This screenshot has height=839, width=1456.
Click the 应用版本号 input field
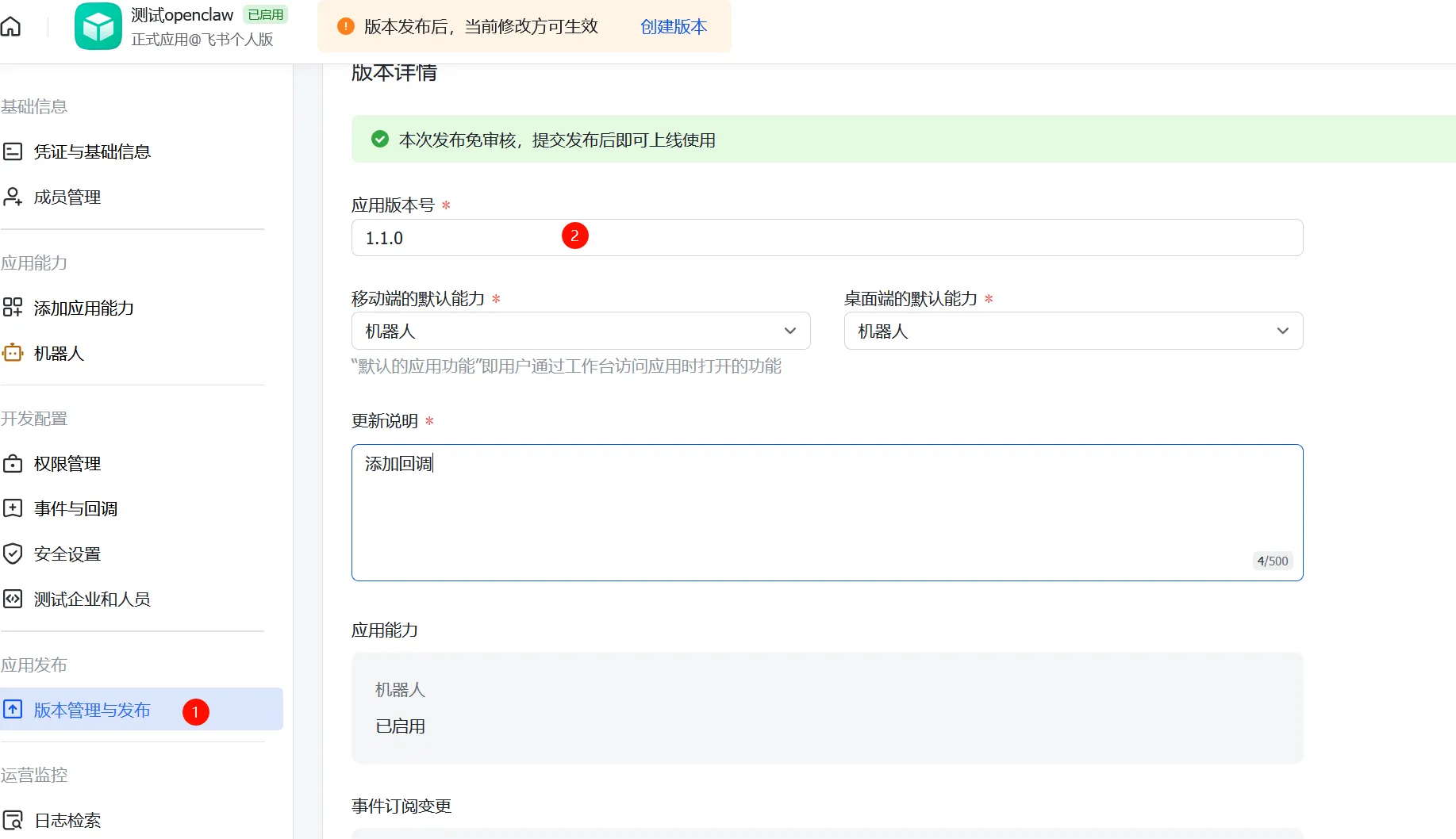(827, 237)
